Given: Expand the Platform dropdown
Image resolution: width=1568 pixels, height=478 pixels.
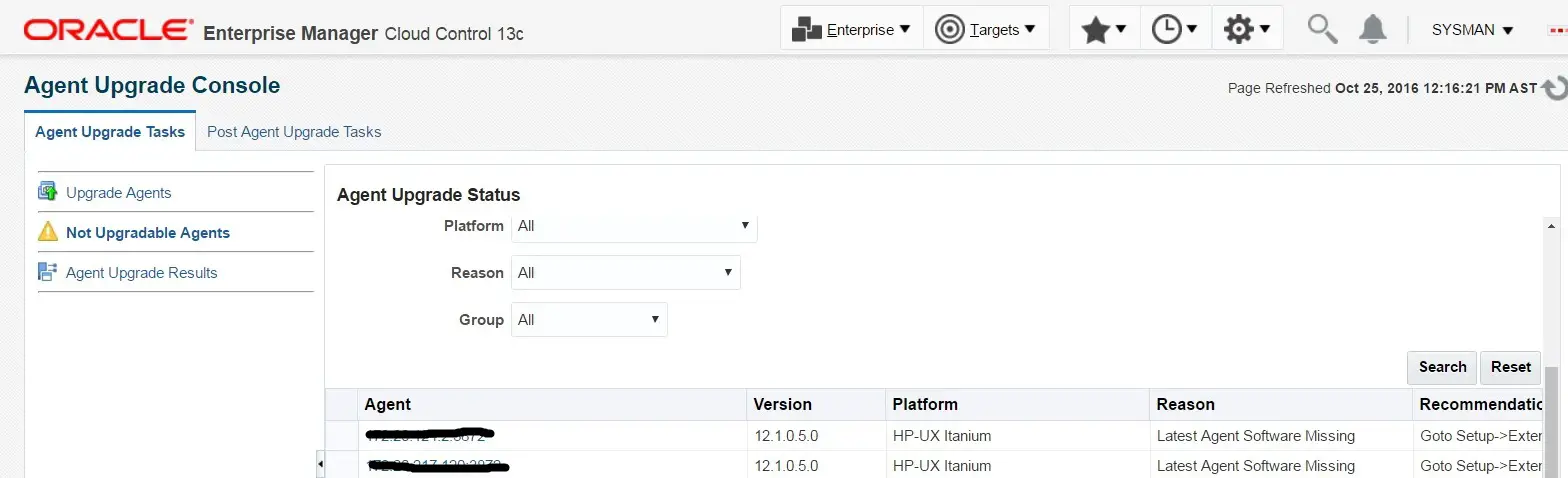Looking at the screenshot, I should coord(634,226).
